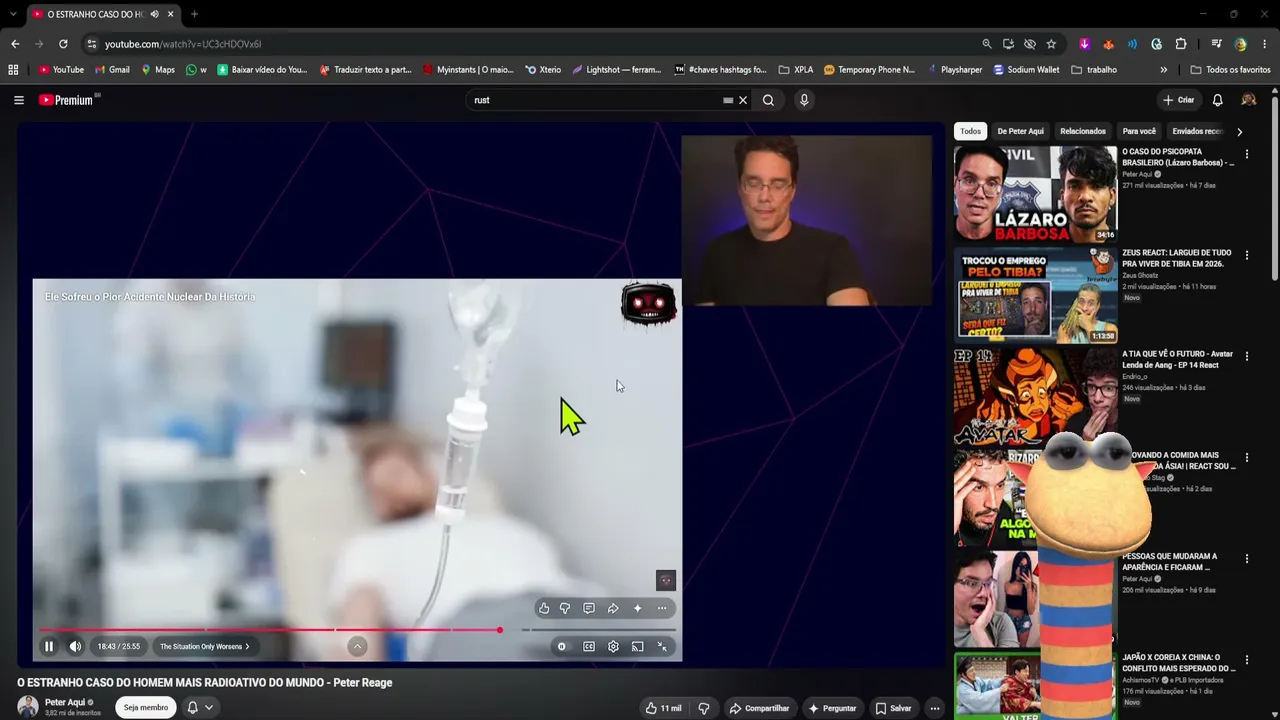Viewport: 1280px width, 720px height.
Task: Open the Chrome extensions puzzle icon
Action: click(1181, 44)
